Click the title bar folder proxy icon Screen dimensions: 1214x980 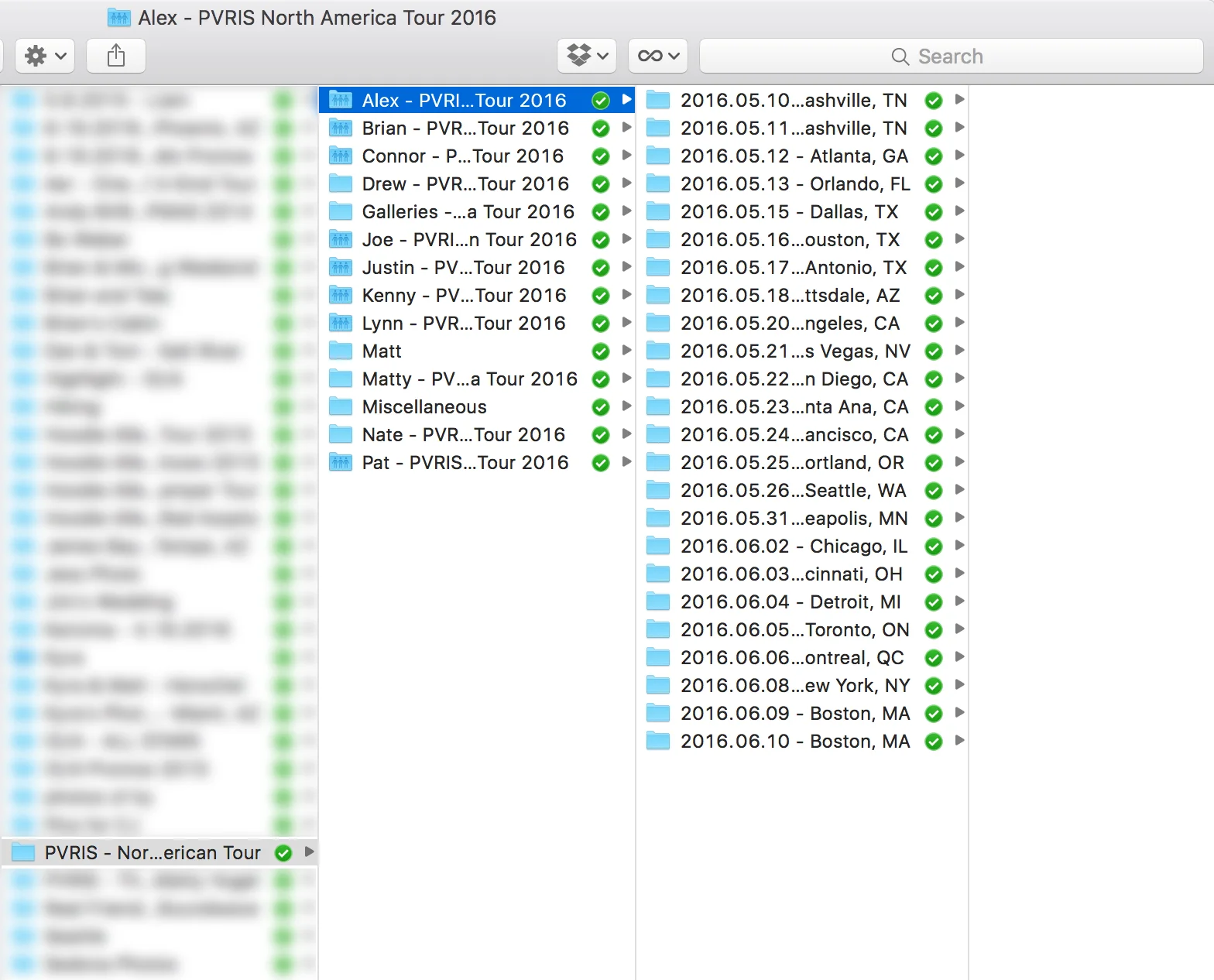[118, 17]
